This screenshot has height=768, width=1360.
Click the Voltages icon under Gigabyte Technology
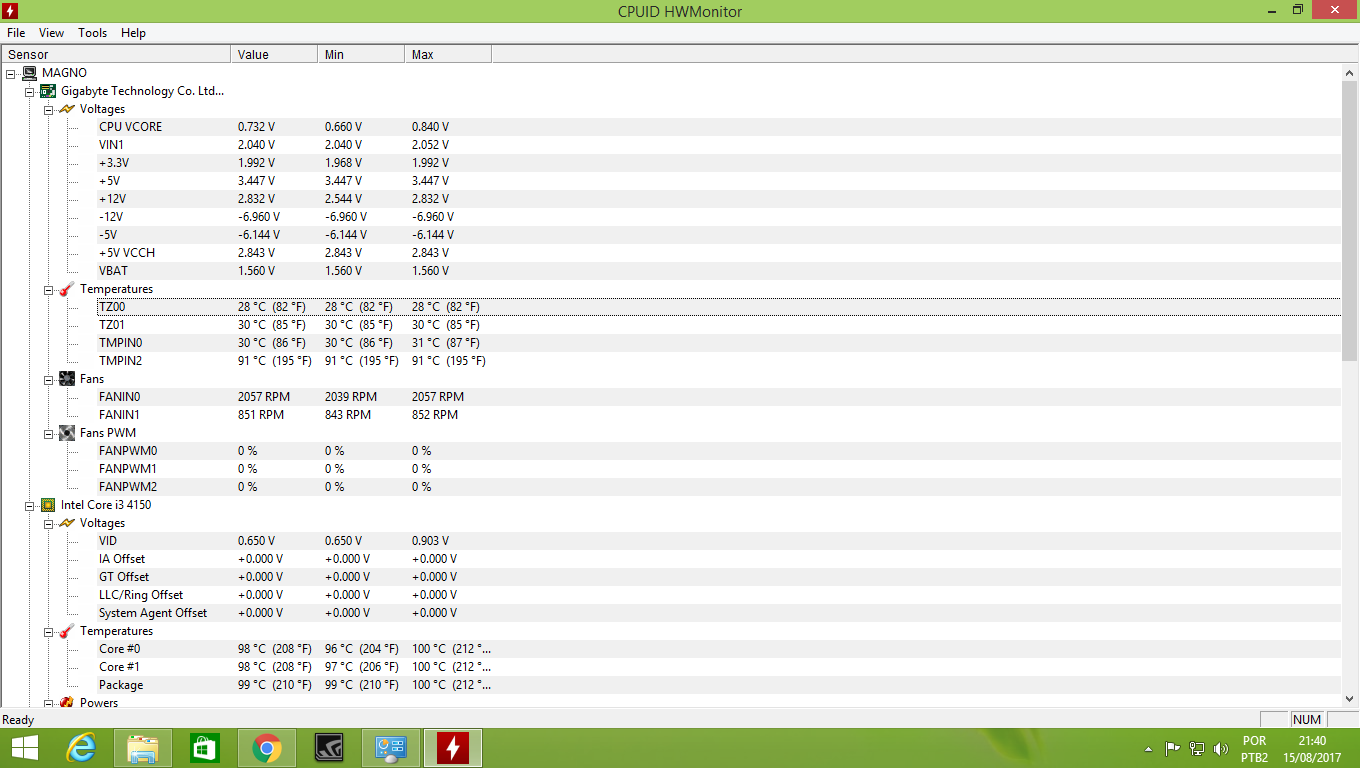click(67, 109)
